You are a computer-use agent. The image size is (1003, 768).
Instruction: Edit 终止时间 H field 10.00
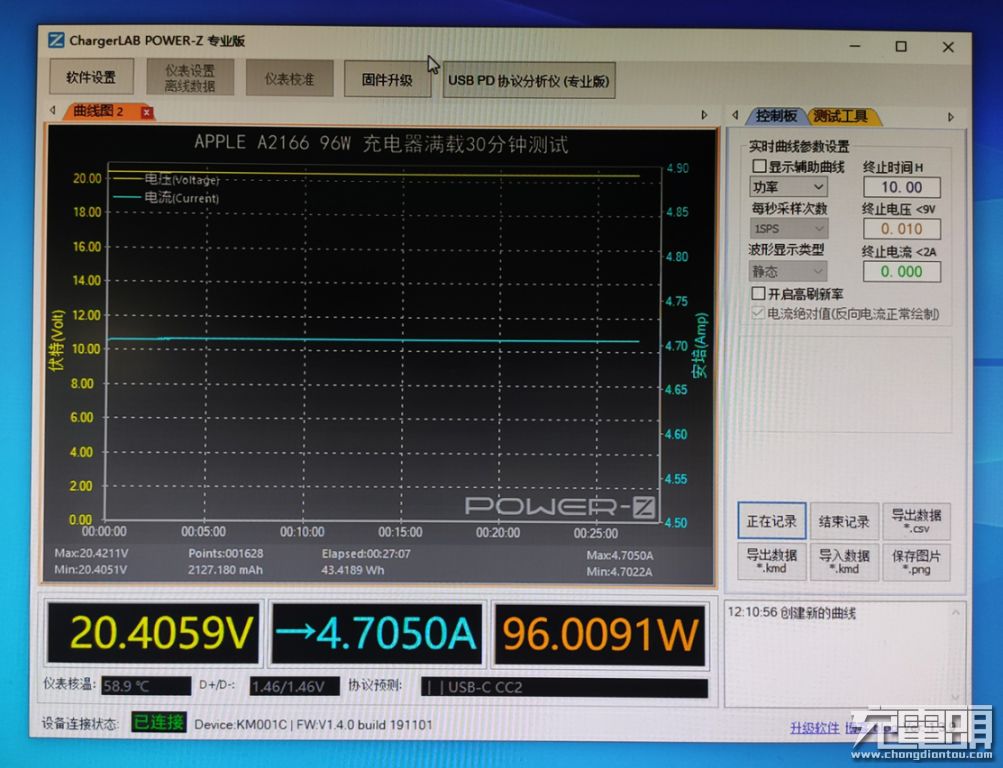coord(902,187)
